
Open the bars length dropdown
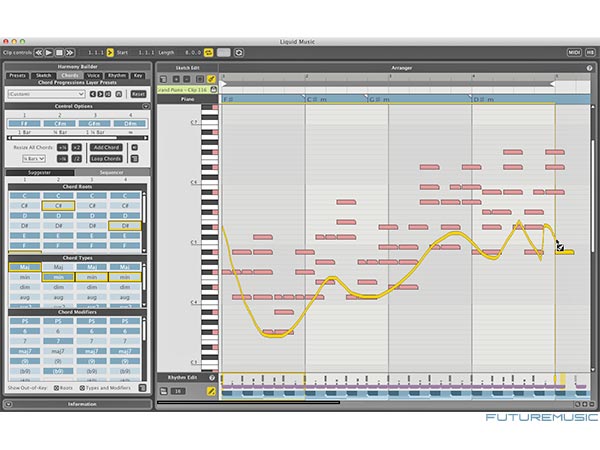(x=34, y=159)
